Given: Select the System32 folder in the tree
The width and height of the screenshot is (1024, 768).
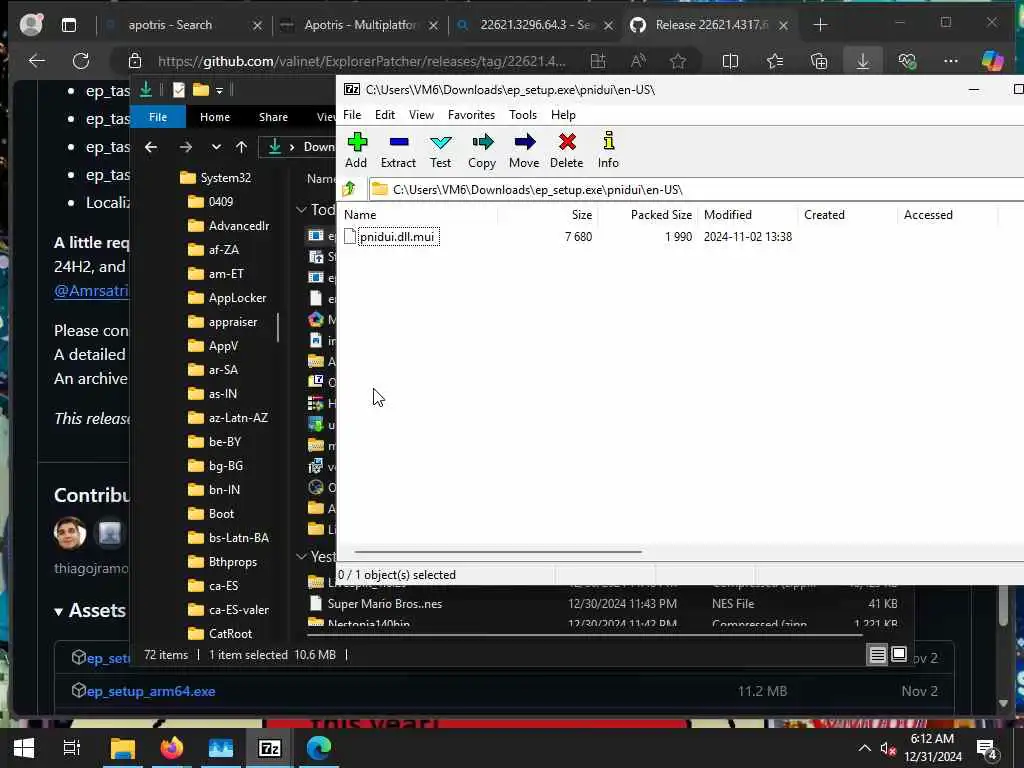Looking at the screenshot, I should (216, 178).
